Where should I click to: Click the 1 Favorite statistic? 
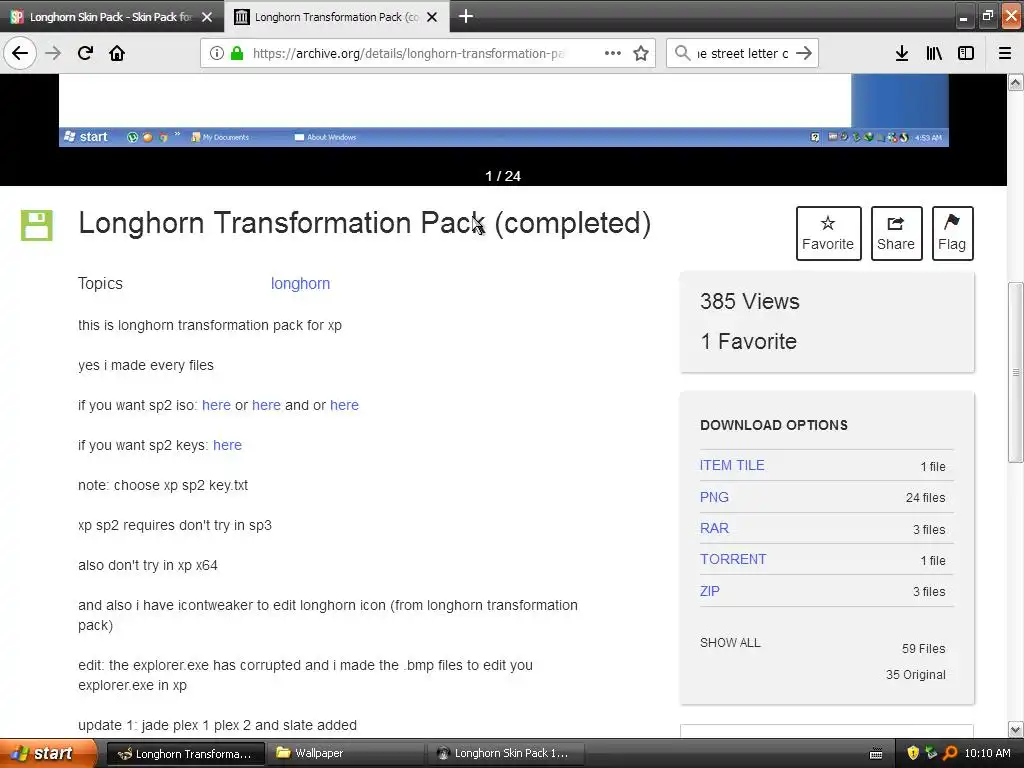[x=748, y=341]
